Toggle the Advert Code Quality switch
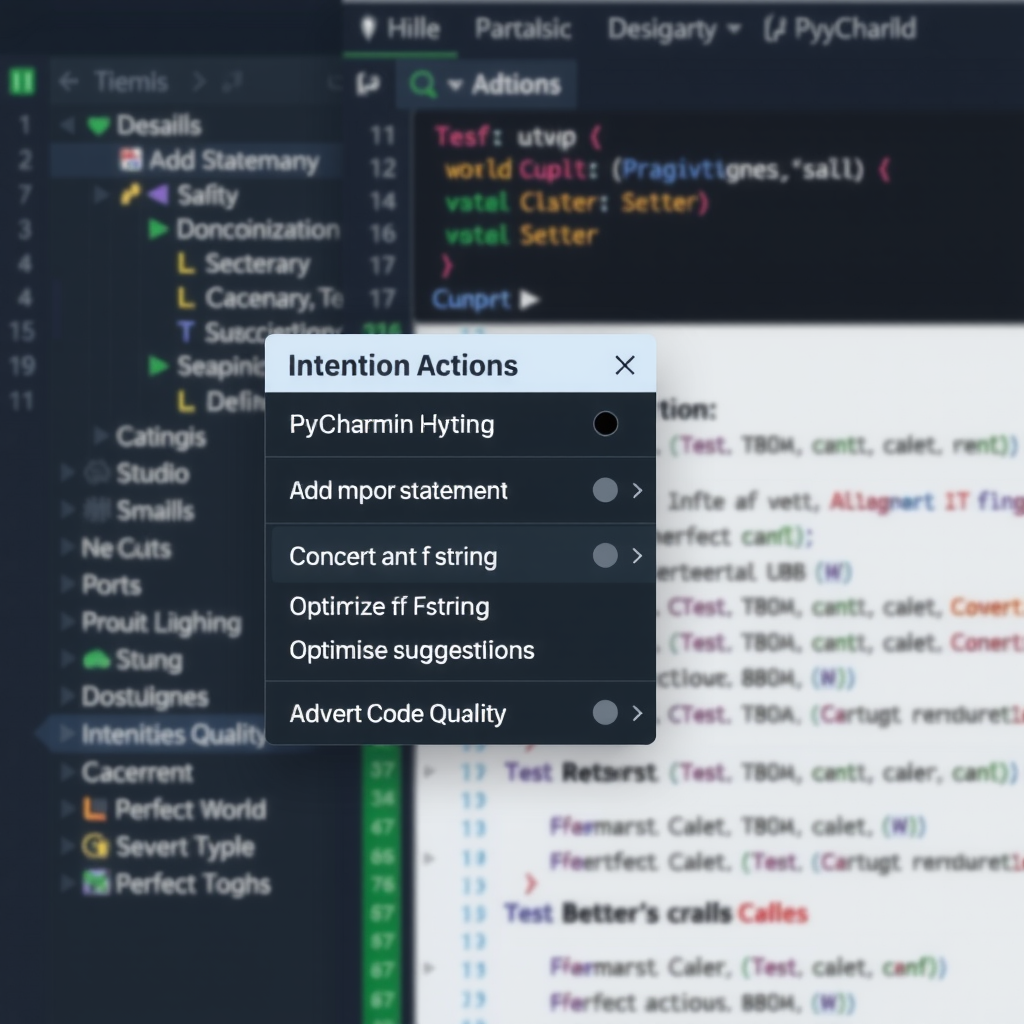 pos(604,713)
